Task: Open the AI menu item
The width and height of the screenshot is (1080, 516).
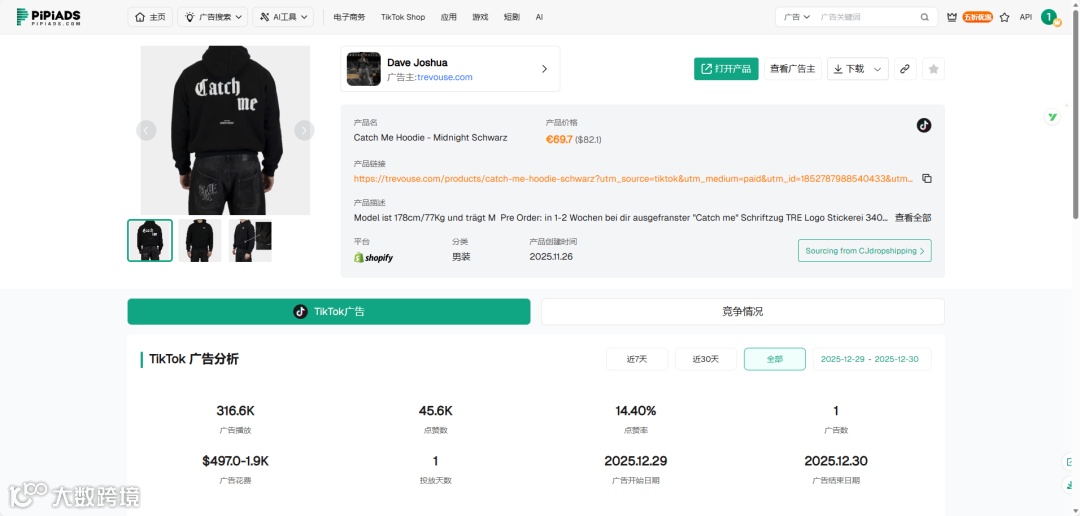Action: 539,17
